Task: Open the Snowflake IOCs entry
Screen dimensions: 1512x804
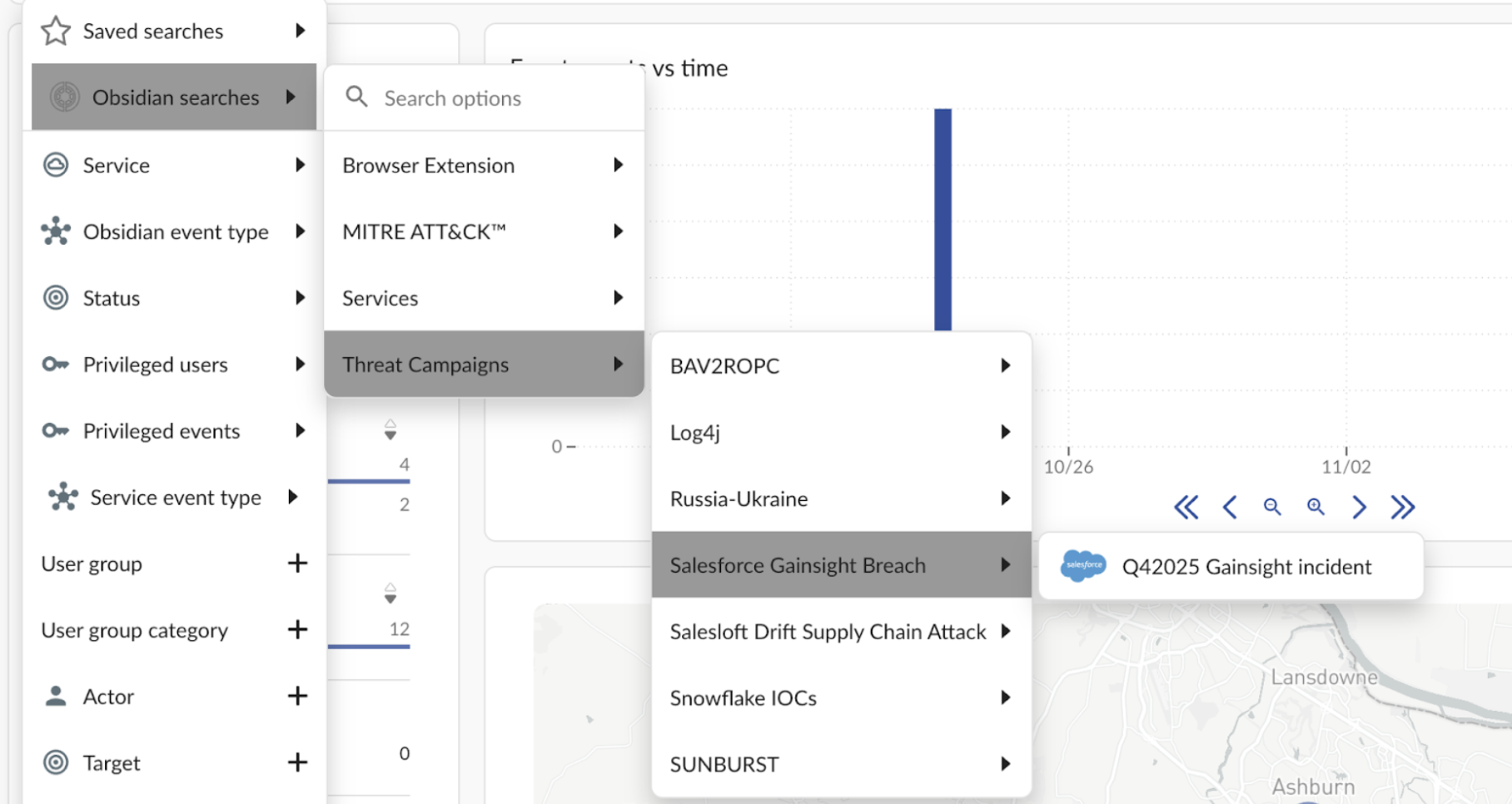Action: pos(841,697)
